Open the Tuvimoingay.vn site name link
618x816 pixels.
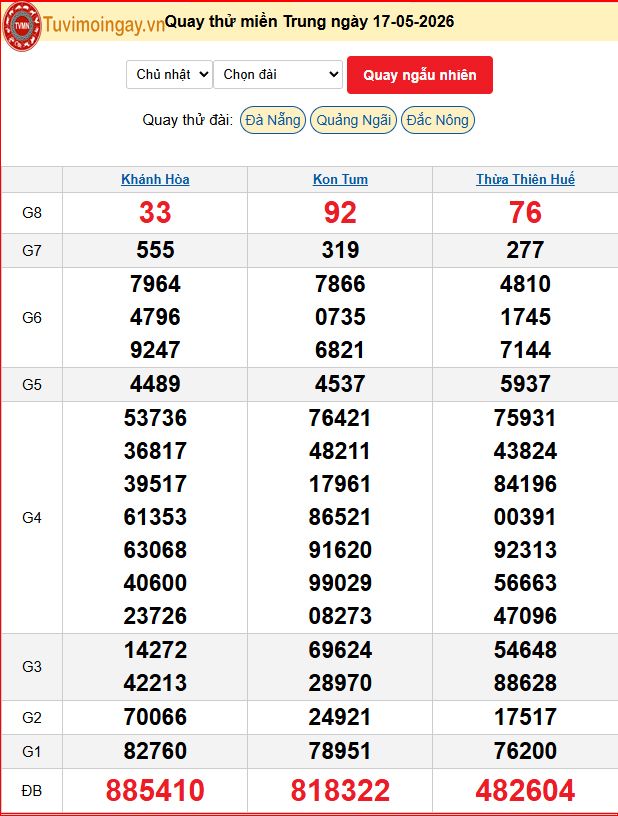104,25
